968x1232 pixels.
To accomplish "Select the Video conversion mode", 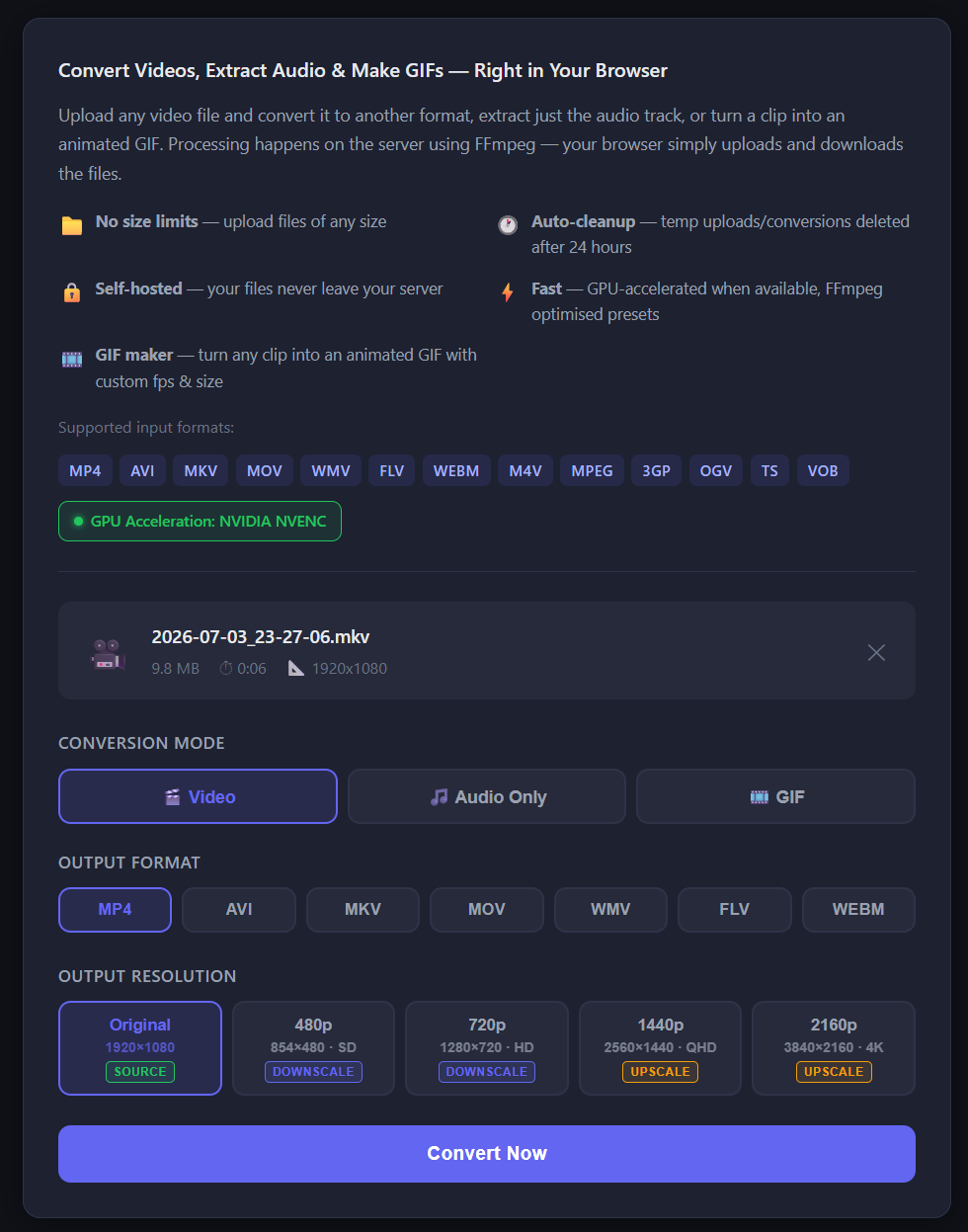I will coord(198,796).
